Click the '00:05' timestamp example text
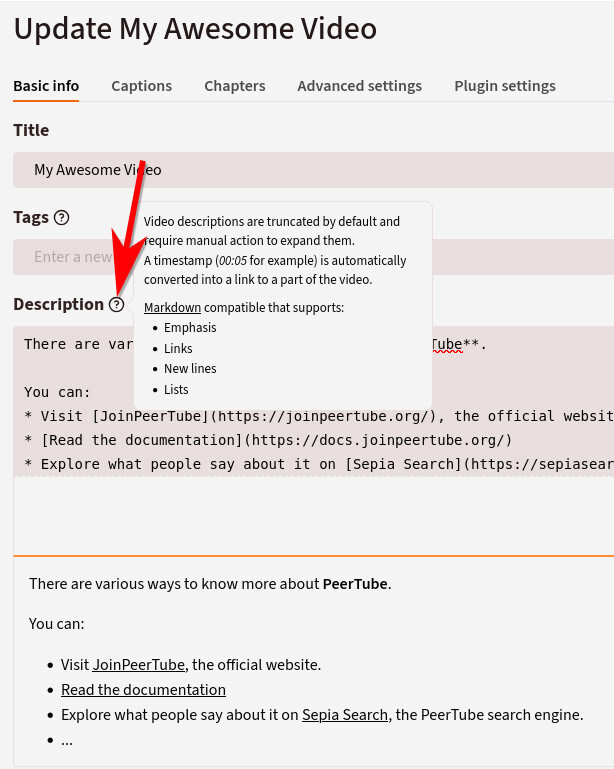 point(233,260)
